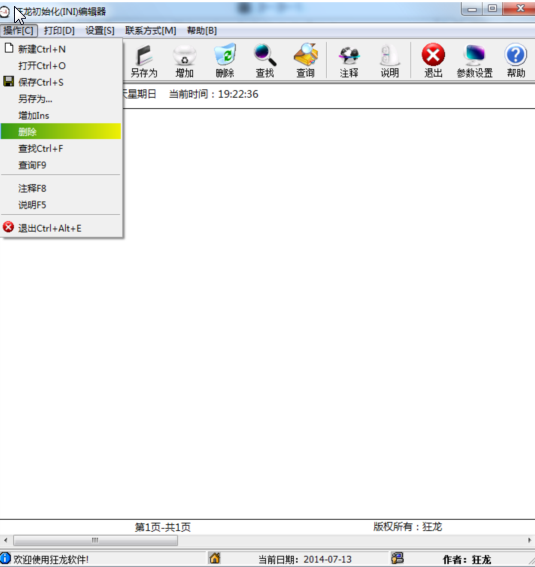Screen dimensions: 535x567
Task: Choose 另存为... from the dropdown menu
Action: point(61,99)
